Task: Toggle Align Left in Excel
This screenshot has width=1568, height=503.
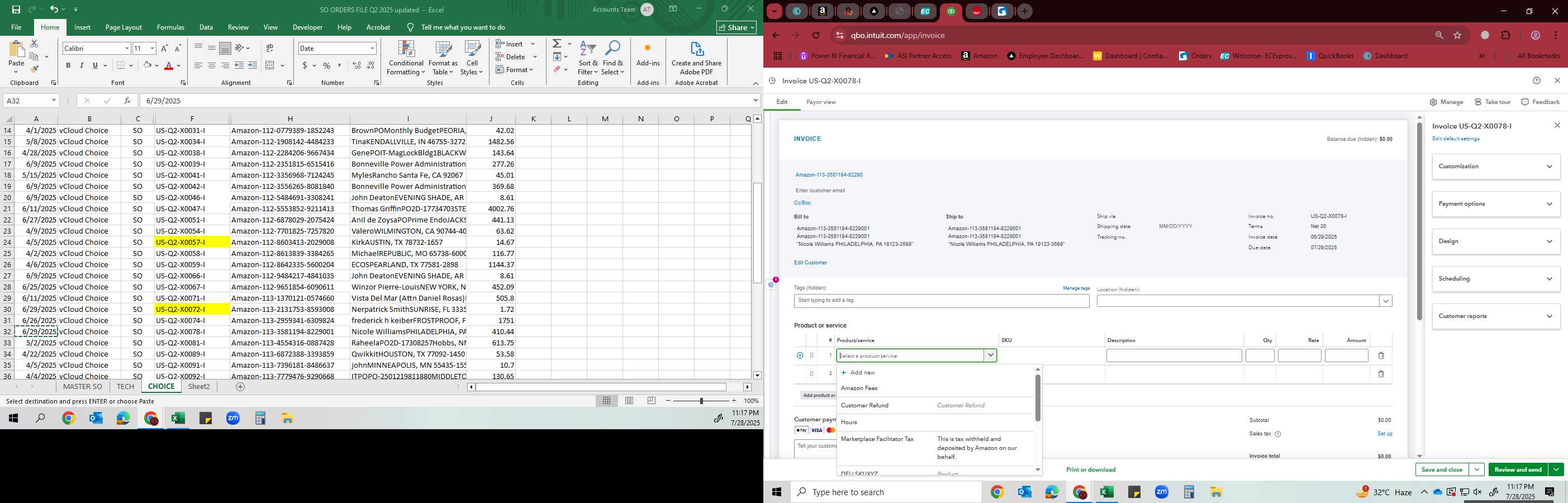Action: (x=198, y=65)
